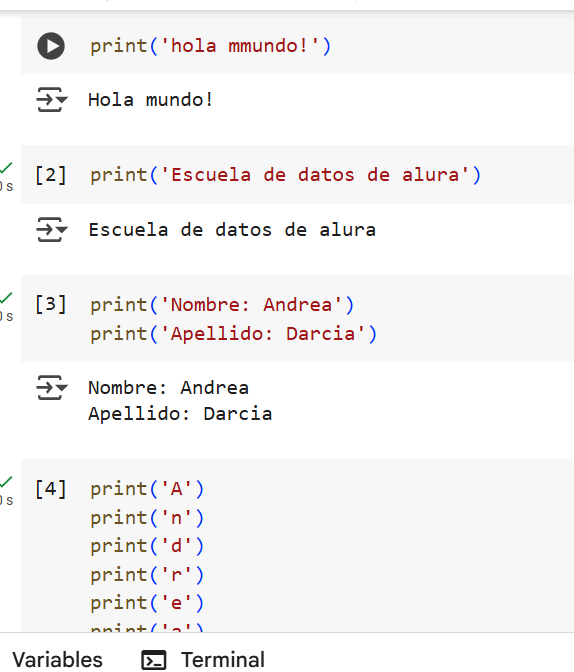Image resolution: width=574 pixels, height=672 pixels.
Task: Click the 'Apellido: Darcia' output line
Action: (x=180, y=414)
